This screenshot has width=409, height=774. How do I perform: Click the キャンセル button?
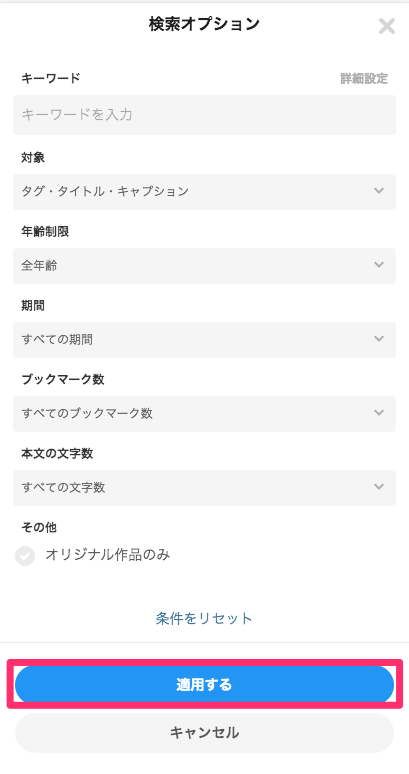click(204, 733)
